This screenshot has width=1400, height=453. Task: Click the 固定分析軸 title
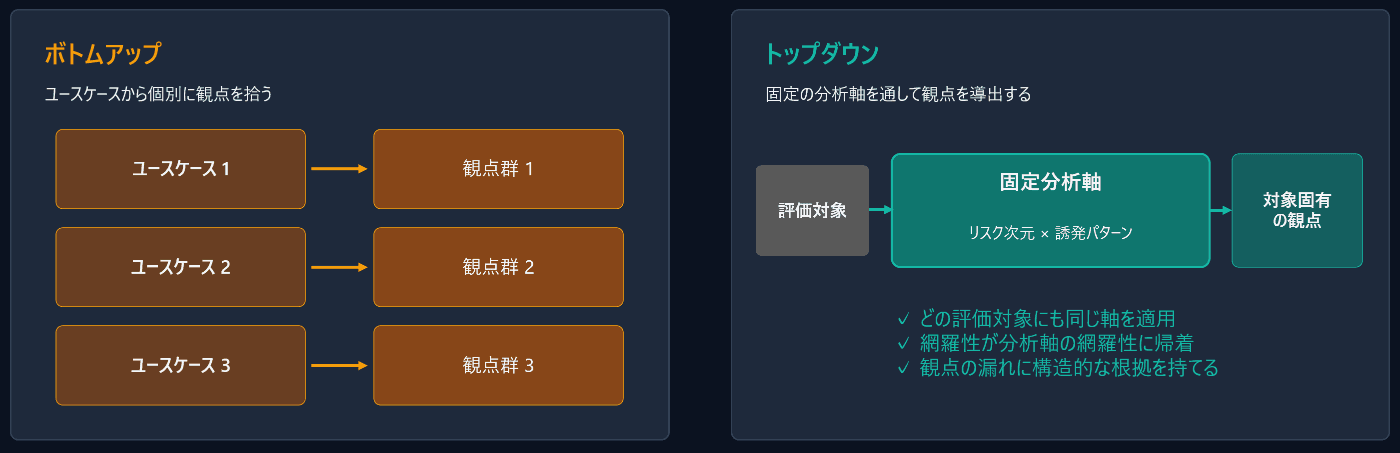point(1050,183)
